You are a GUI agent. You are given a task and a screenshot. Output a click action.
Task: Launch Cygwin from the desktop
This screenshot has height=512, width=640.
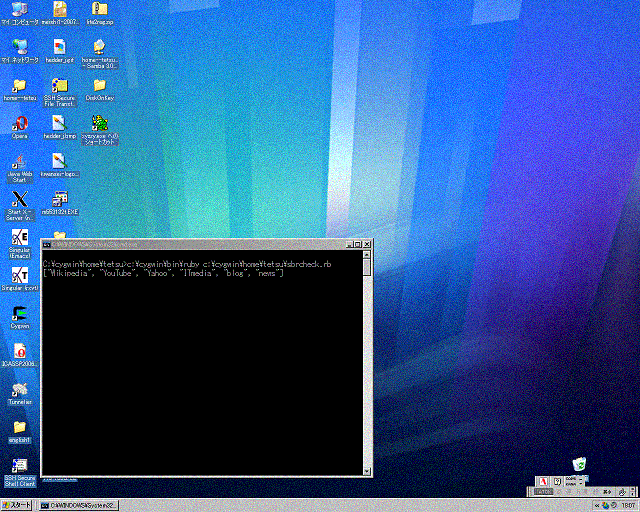(x=19, y=313)
